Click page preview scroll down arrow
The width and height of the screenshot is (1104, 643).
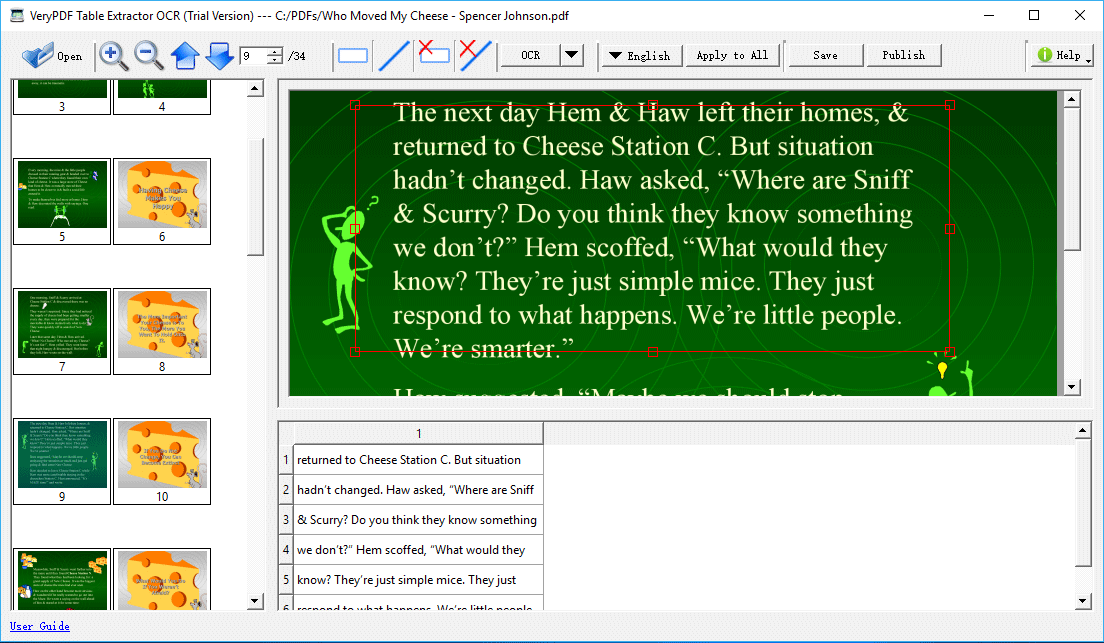coord(1072,387)
